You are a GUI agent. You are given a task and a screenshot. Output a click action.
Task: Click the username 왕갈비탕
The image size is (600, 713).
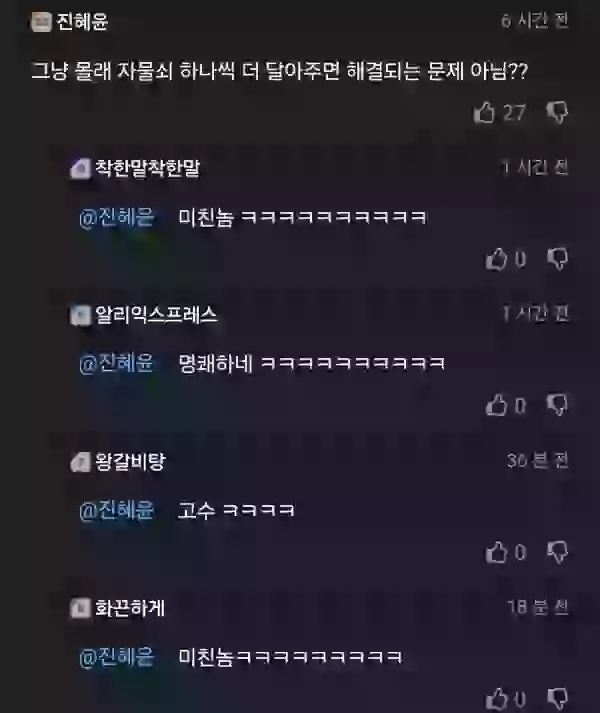pyautogui.click(x=130, y=462)
